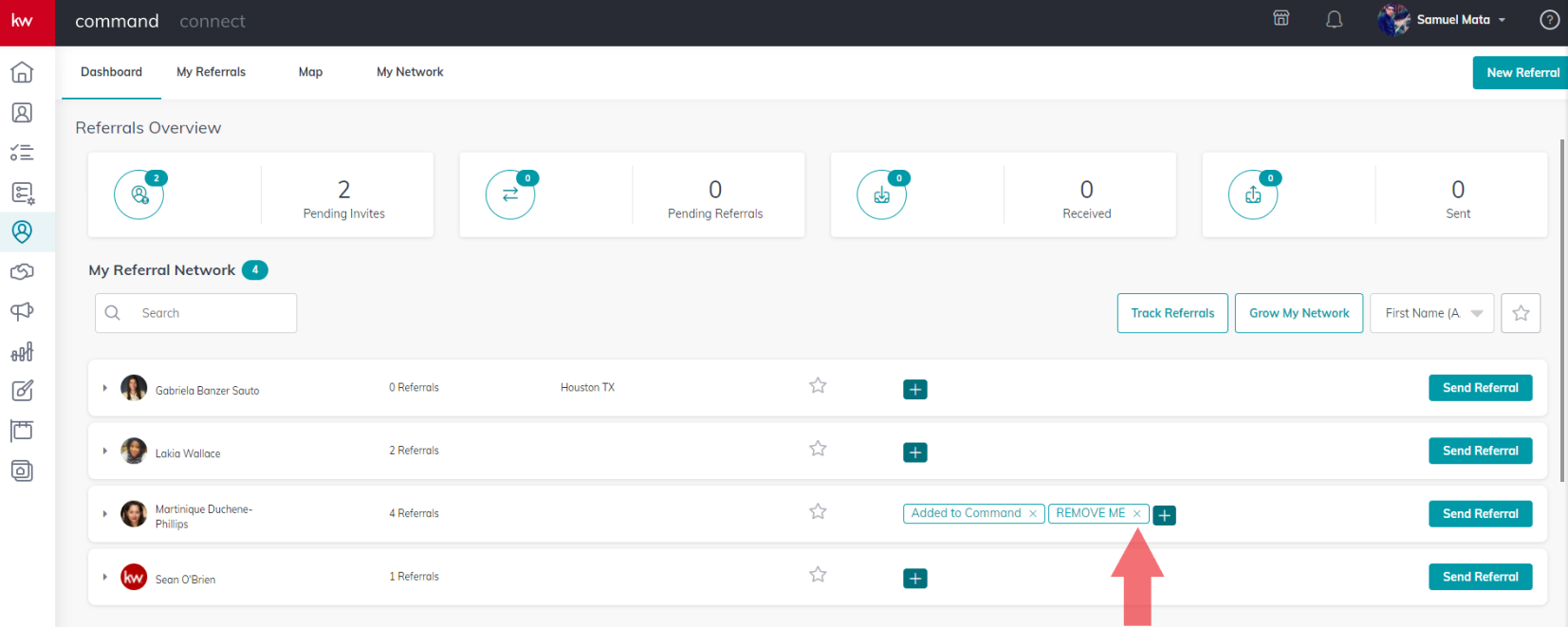The width and height of the screenshot is (1568, 627).
Task: Expand Lakia Wallace row
Action: tap(104, 451)
